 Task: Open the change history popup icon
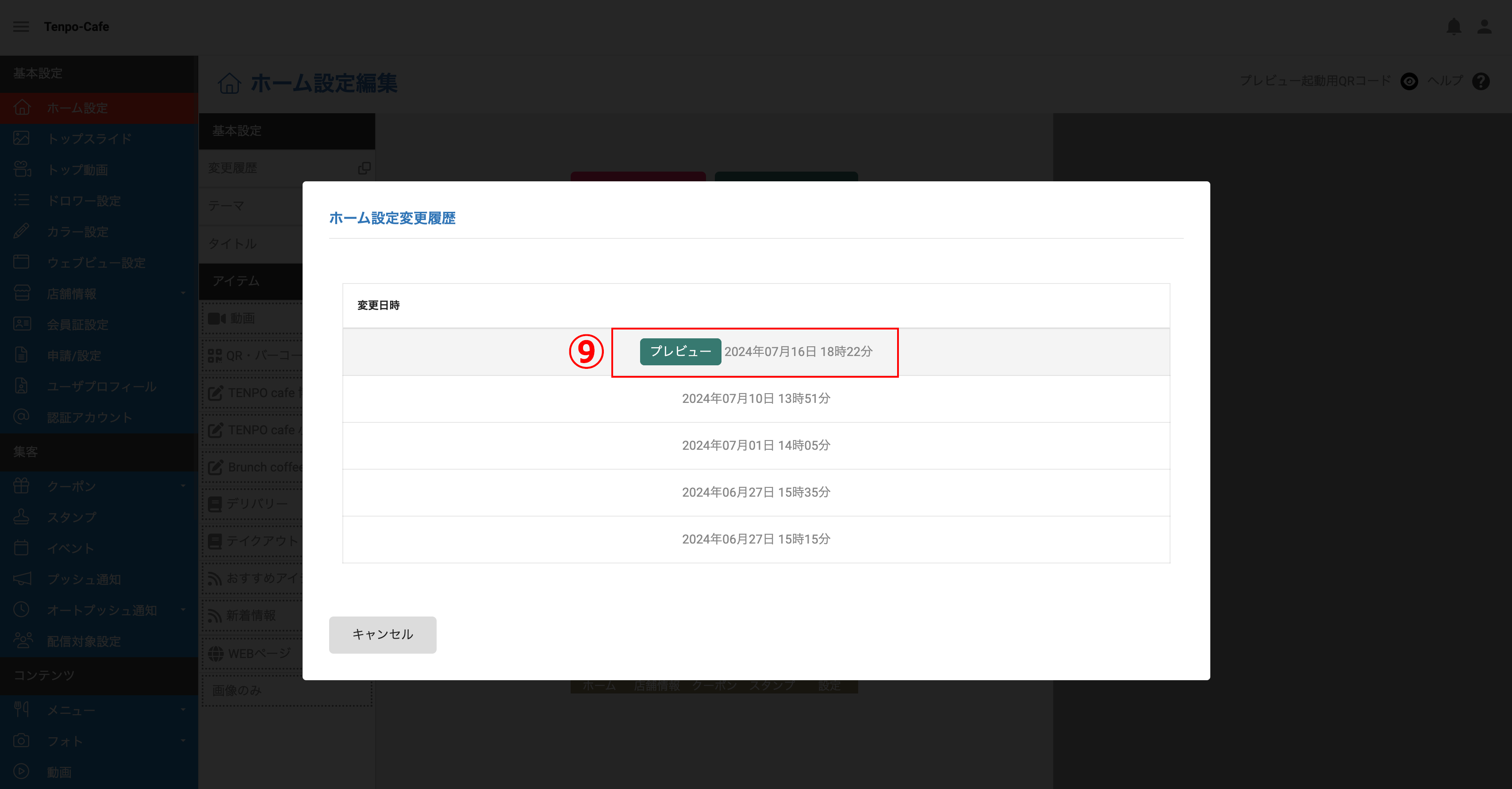(x=364, y=169)
